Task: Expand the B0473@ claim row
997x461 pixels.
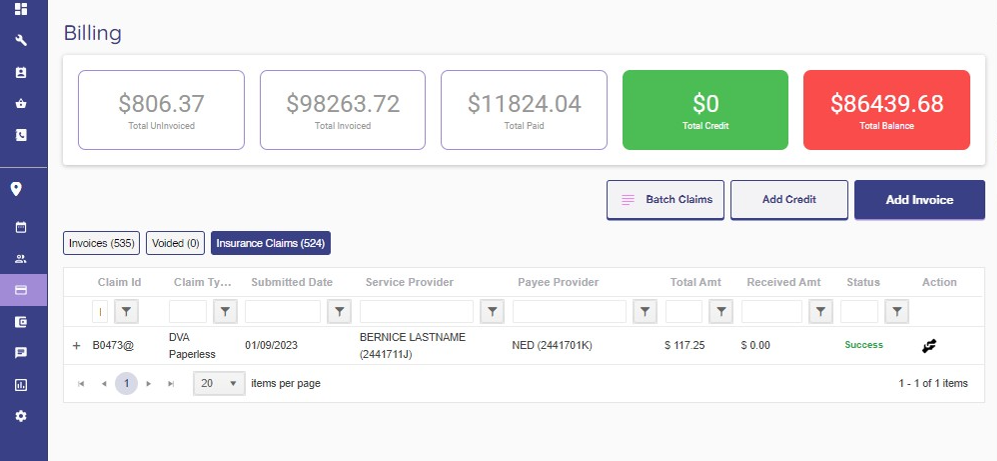Action: click(x=77, y=346)
